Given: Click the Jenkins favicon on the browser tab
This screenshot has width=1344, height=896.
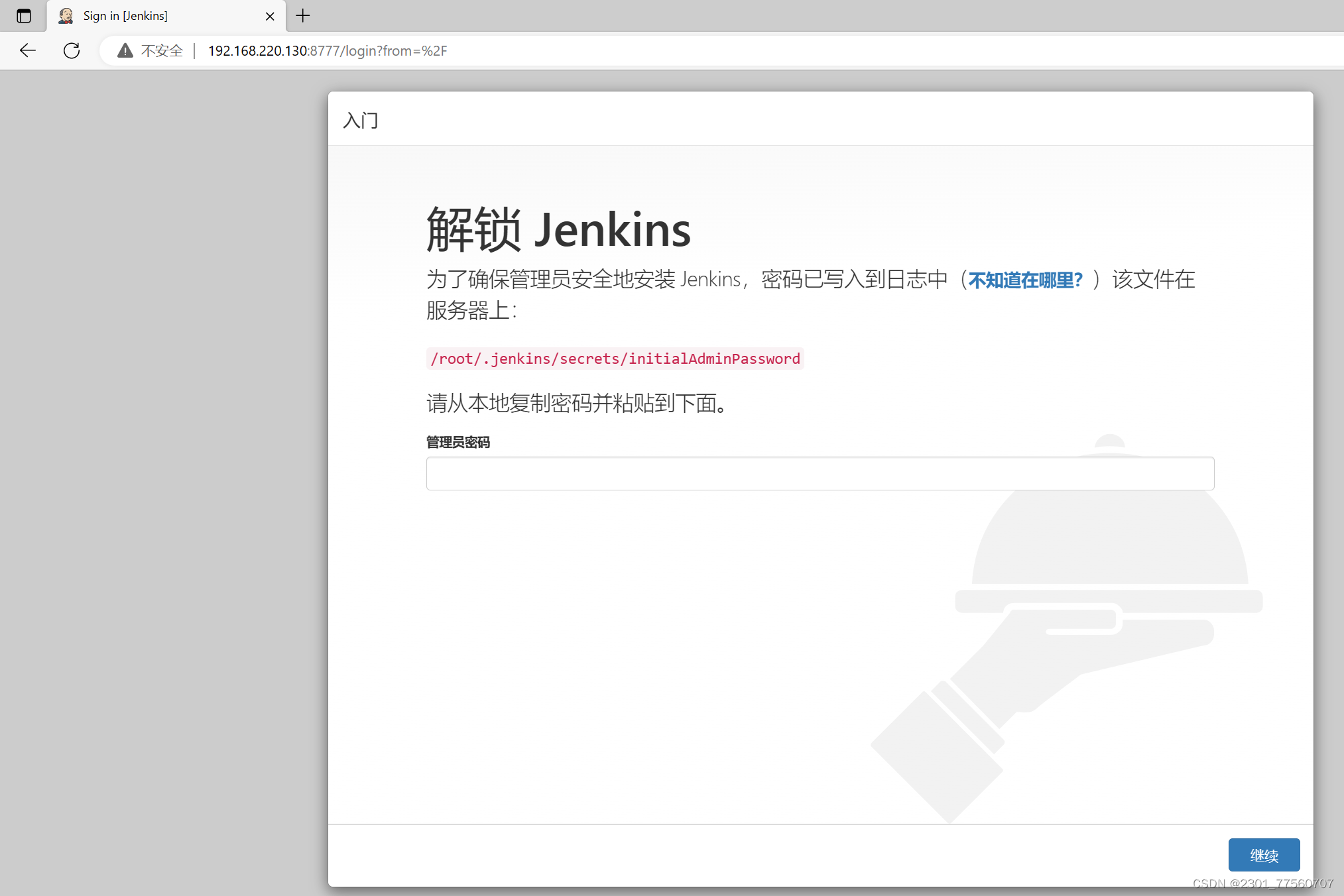Looking at the screenshot, I should pyautogui.click(x=65, y=15).
